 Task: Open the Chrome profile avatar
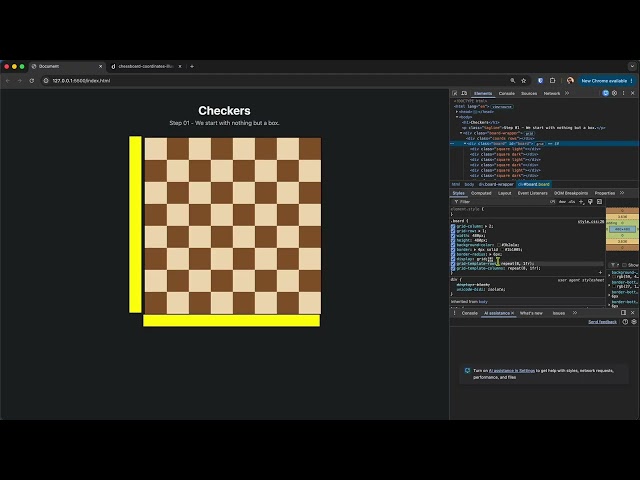coord(570,81)
